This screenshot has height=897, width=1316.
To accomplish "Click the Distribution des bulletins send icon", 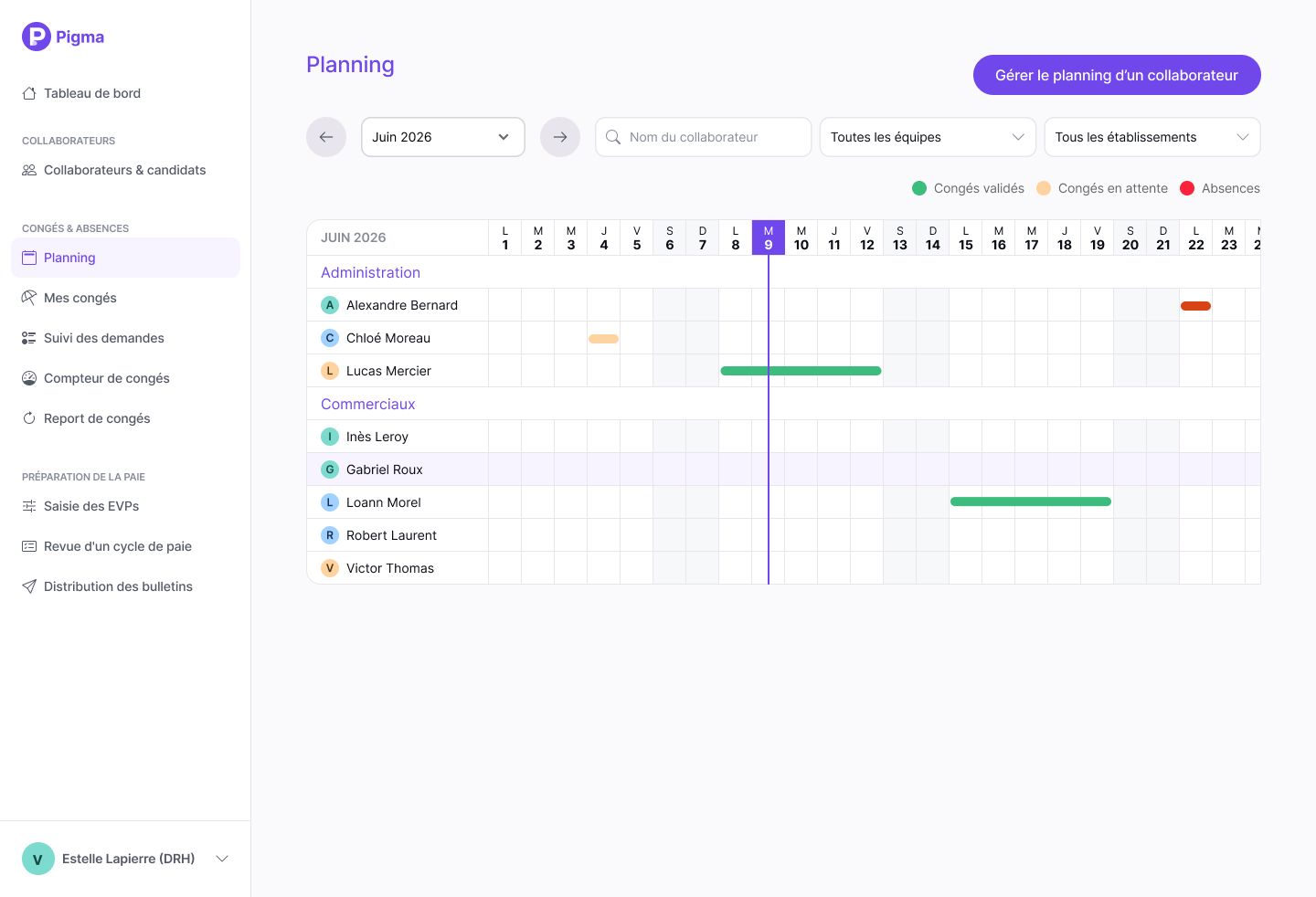I will [29, 586].
